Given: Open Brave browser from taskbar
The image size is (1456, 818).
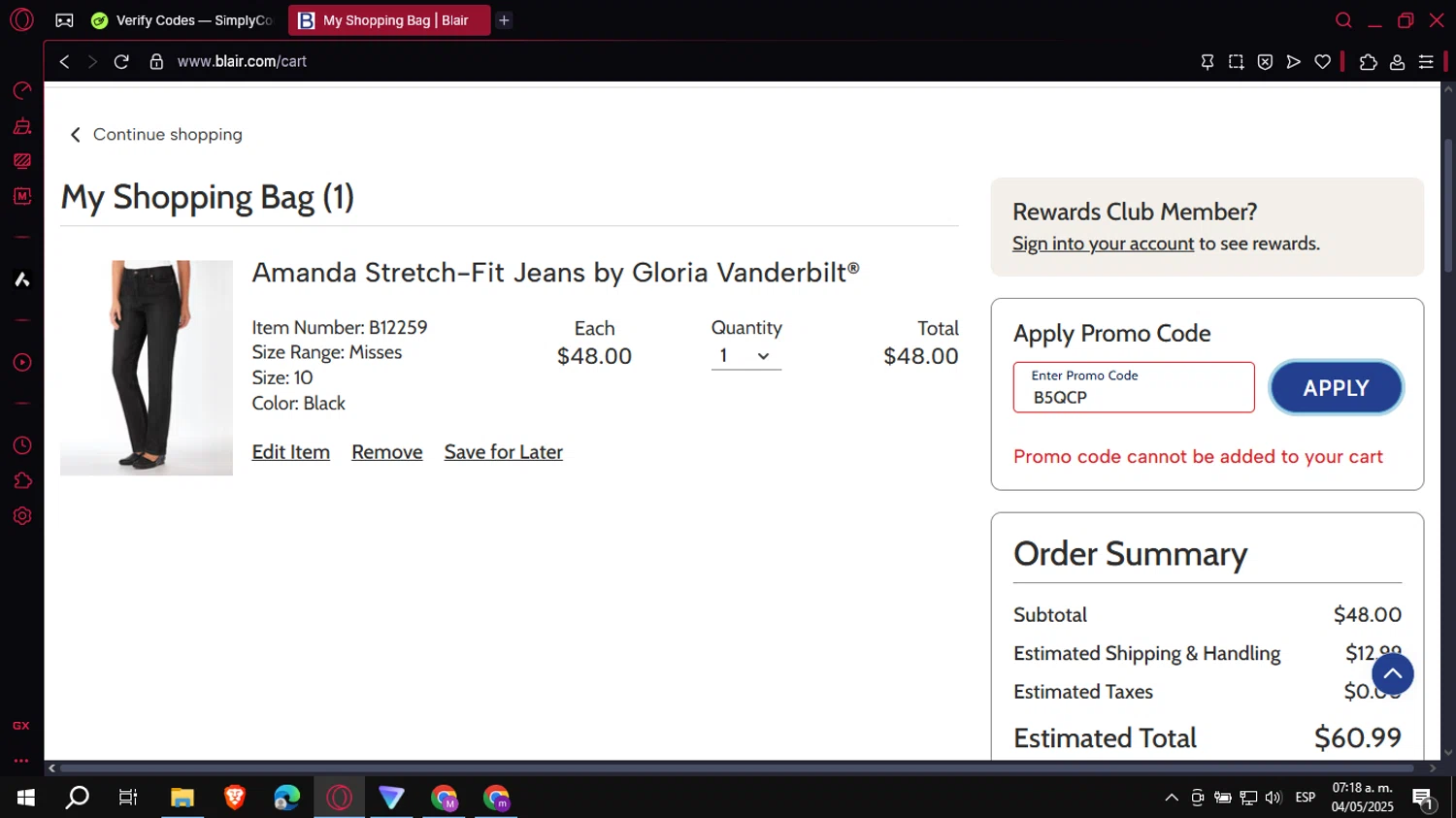Looking at the screenshot, I should click(x=235, y=798).
